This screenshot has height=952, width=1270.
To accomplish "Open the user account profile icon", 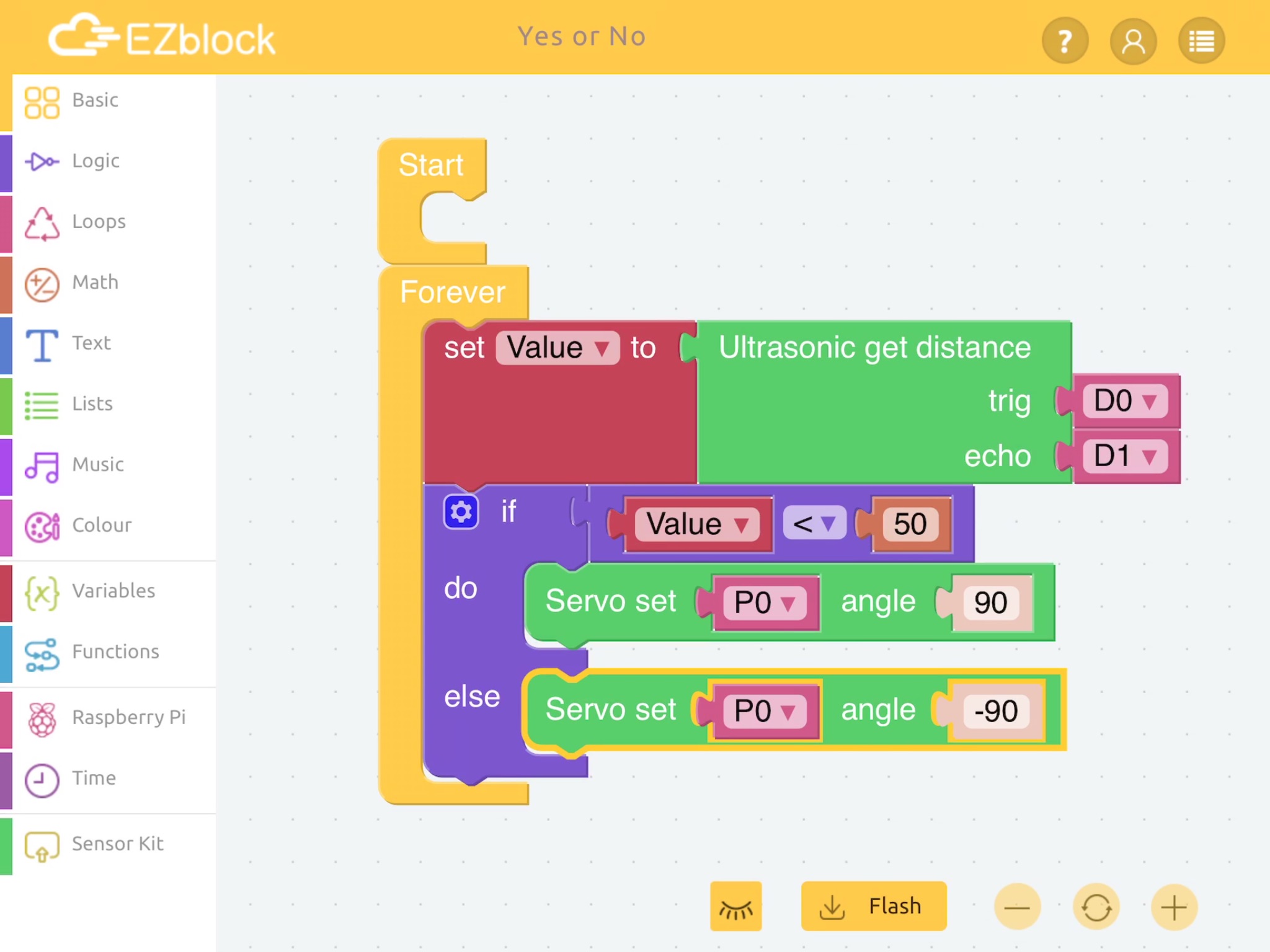I will (x=1133, y=41).
